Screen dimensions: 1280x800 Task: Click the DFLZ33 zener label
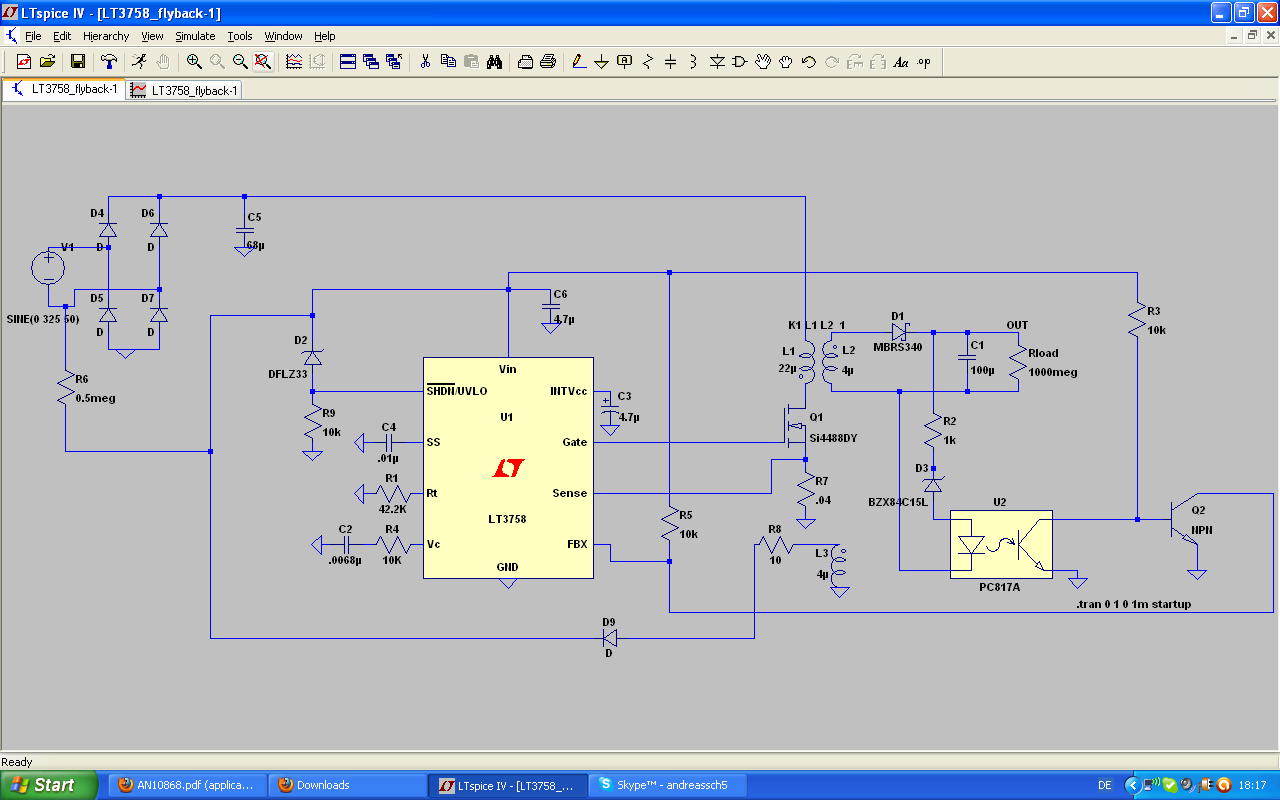tap(287, 373)
